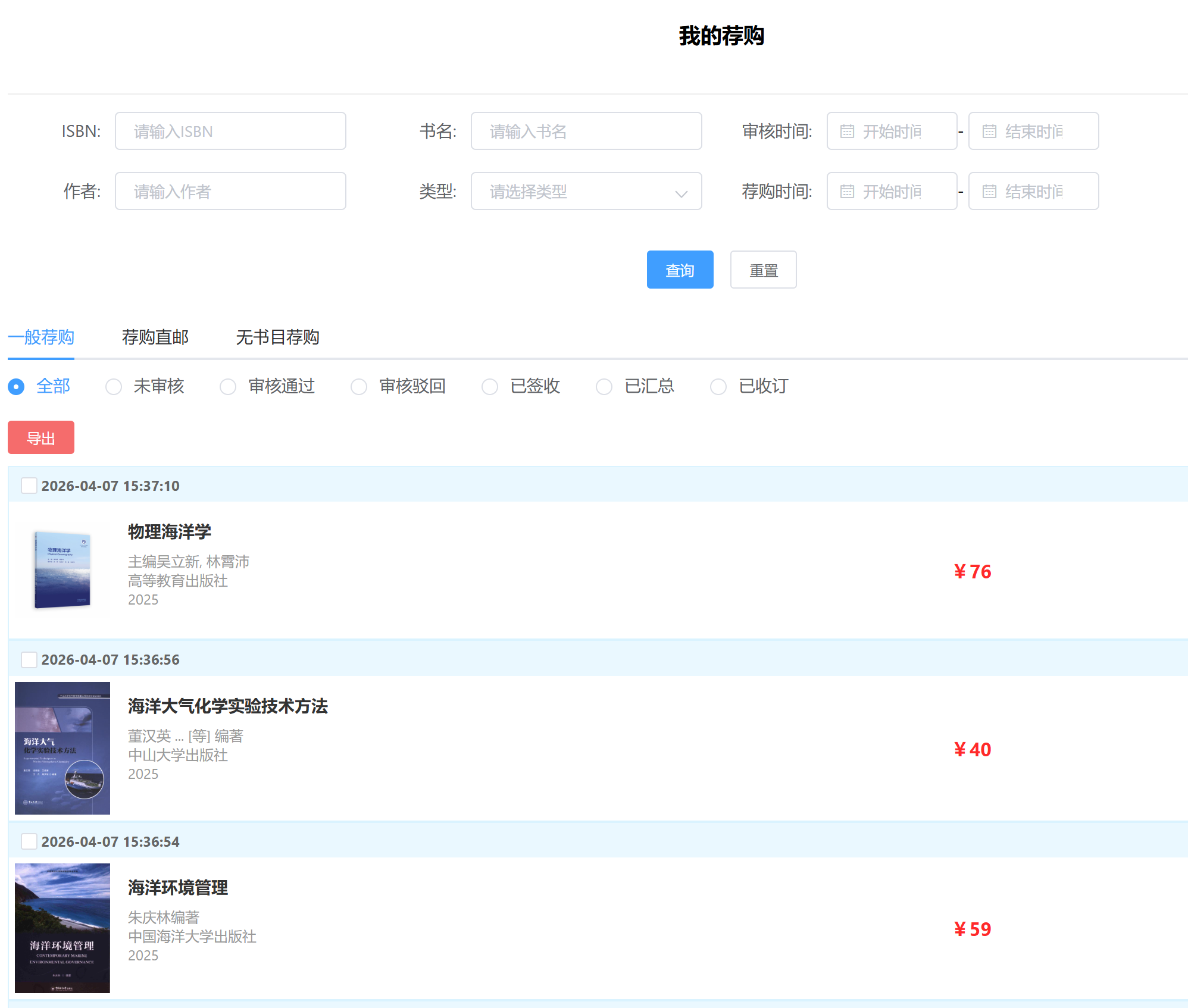Viewport: 1188px width, 1008px height.
Task: Click calendar icon in 荐购时间 start field
Action: (847, 192)
